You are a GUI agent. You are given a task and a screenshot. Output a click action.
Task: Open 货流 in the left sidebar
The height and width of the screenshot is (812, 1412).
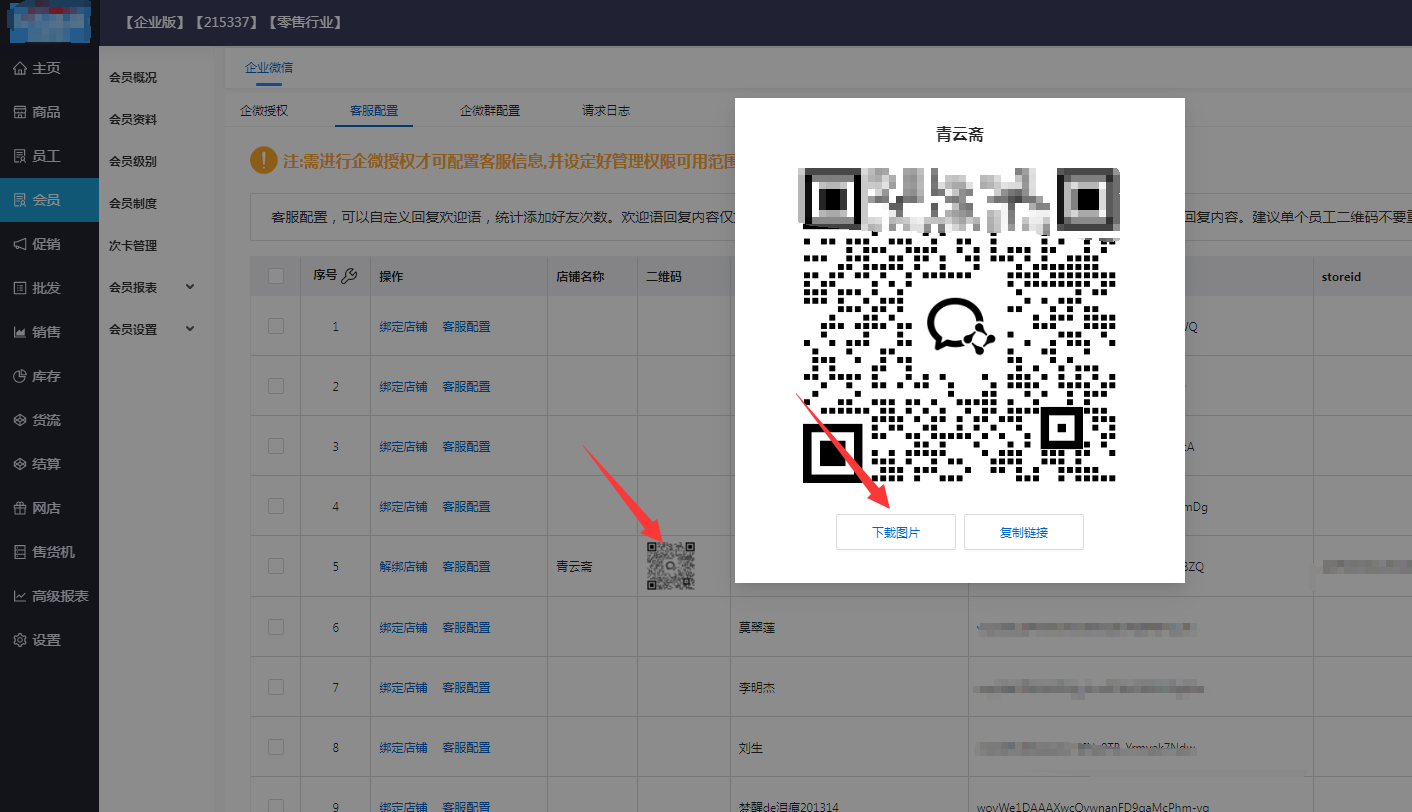48,420
